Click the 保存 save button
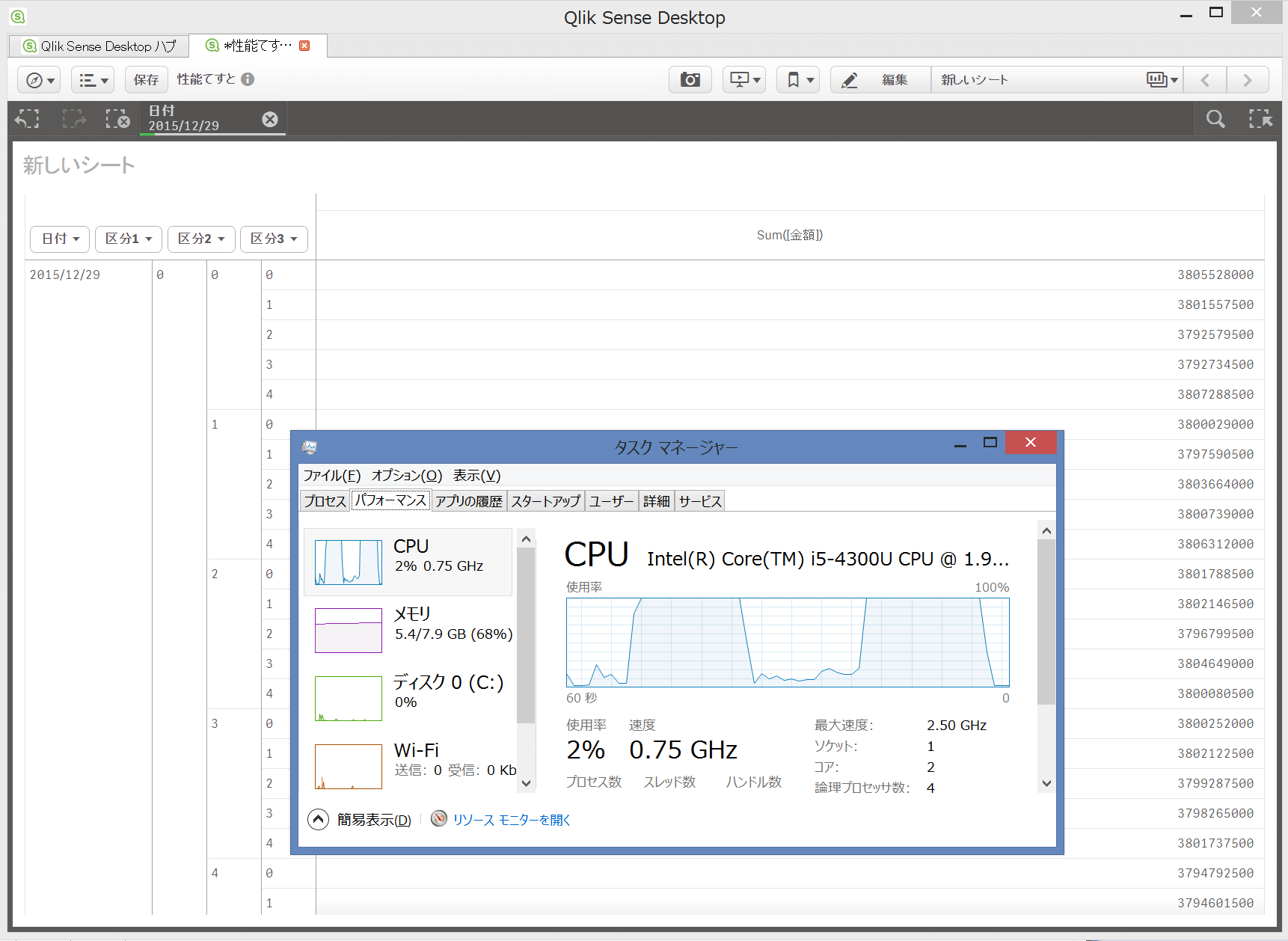This screenshot has width=1288, height=941. coord(146,80)
